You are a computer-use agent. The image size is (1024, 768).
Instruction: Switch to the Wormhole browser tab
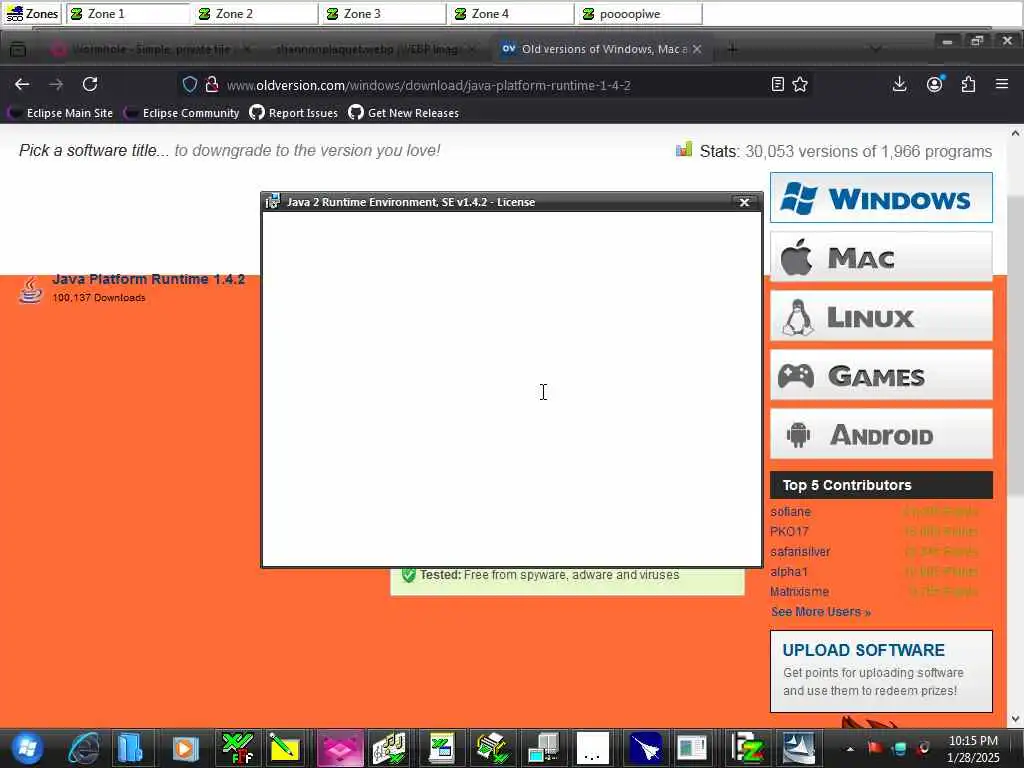150,49
